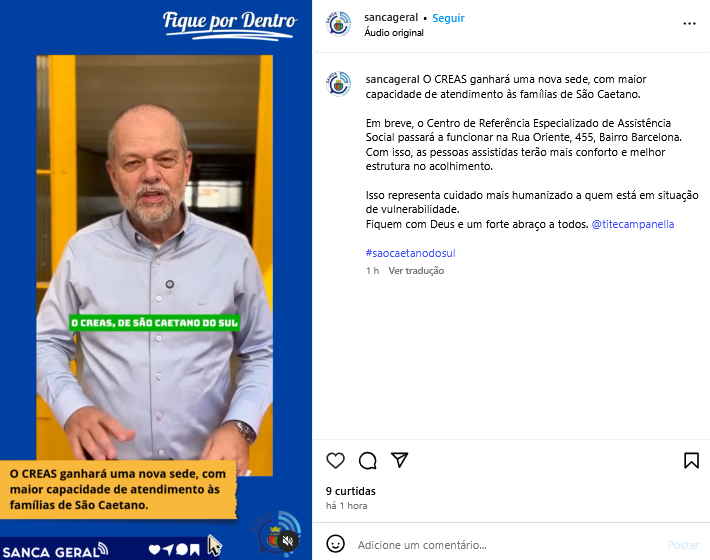
Task: Open the Áudio original link
Action: (x=394, y=33)
